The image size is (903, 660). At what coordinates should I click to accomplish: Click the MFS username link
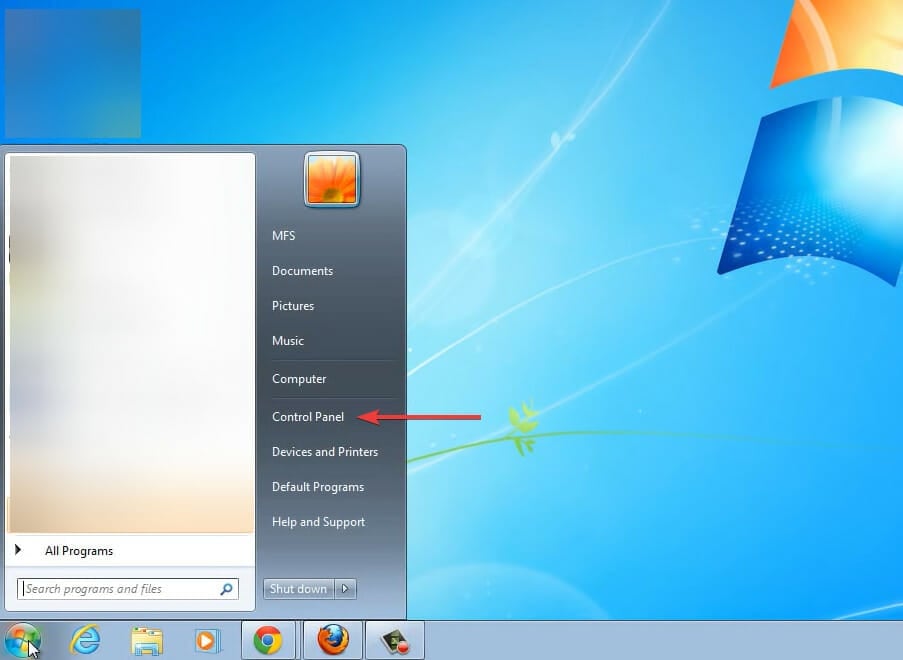coord(283,235)
